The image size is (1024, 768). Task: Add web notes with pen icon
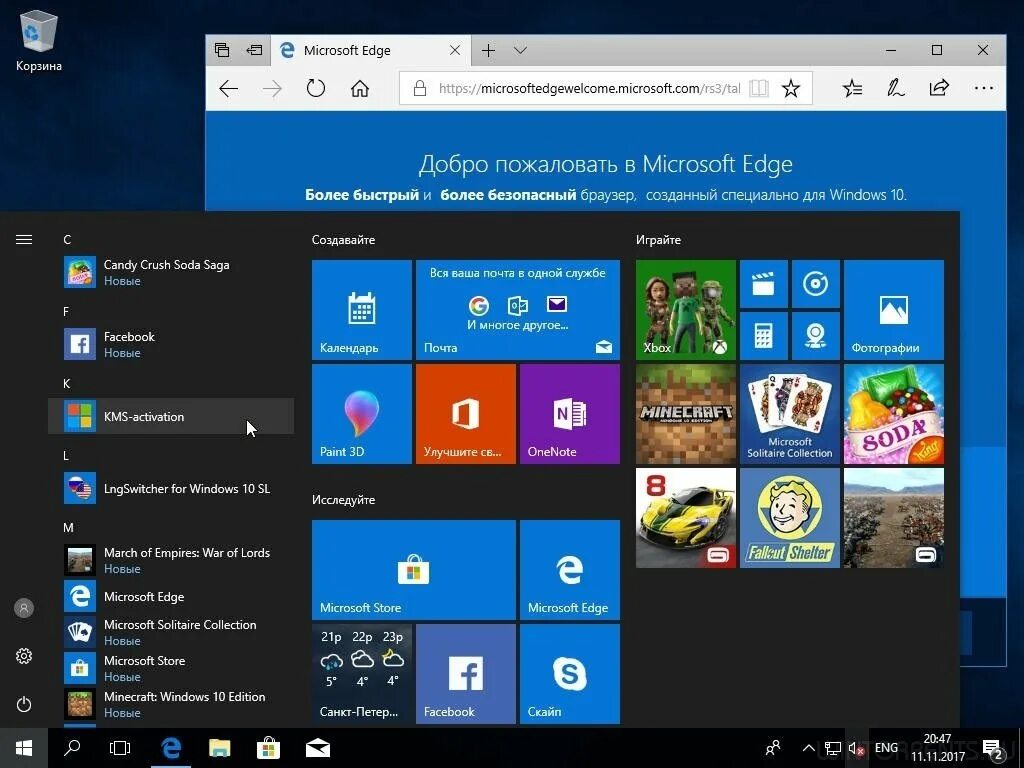click(895, 88)
